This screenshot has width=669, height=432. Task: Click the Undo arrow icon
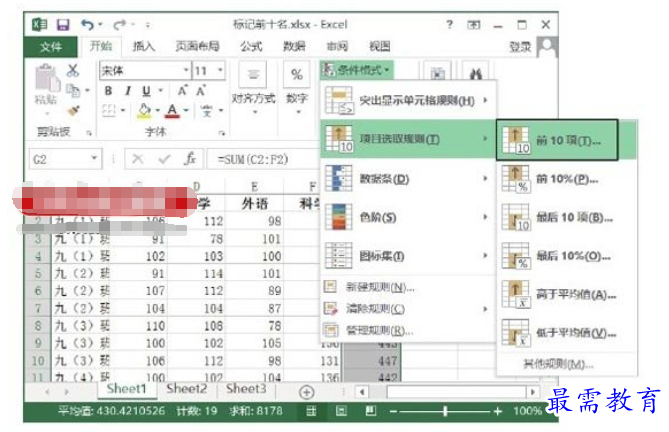[87, 25]
